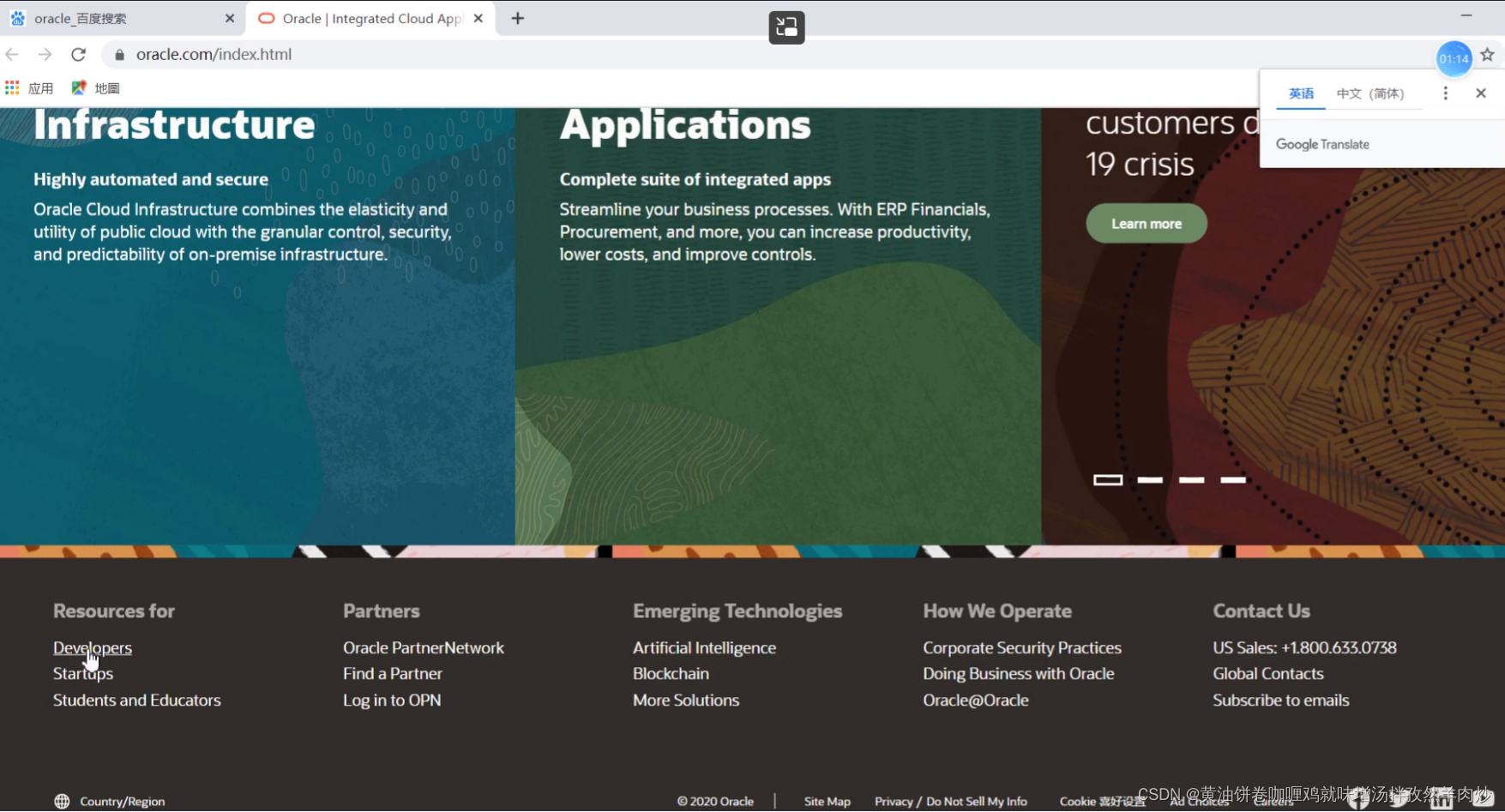
Task: Go back to the previous page
Action: click(x=12, y=54)
